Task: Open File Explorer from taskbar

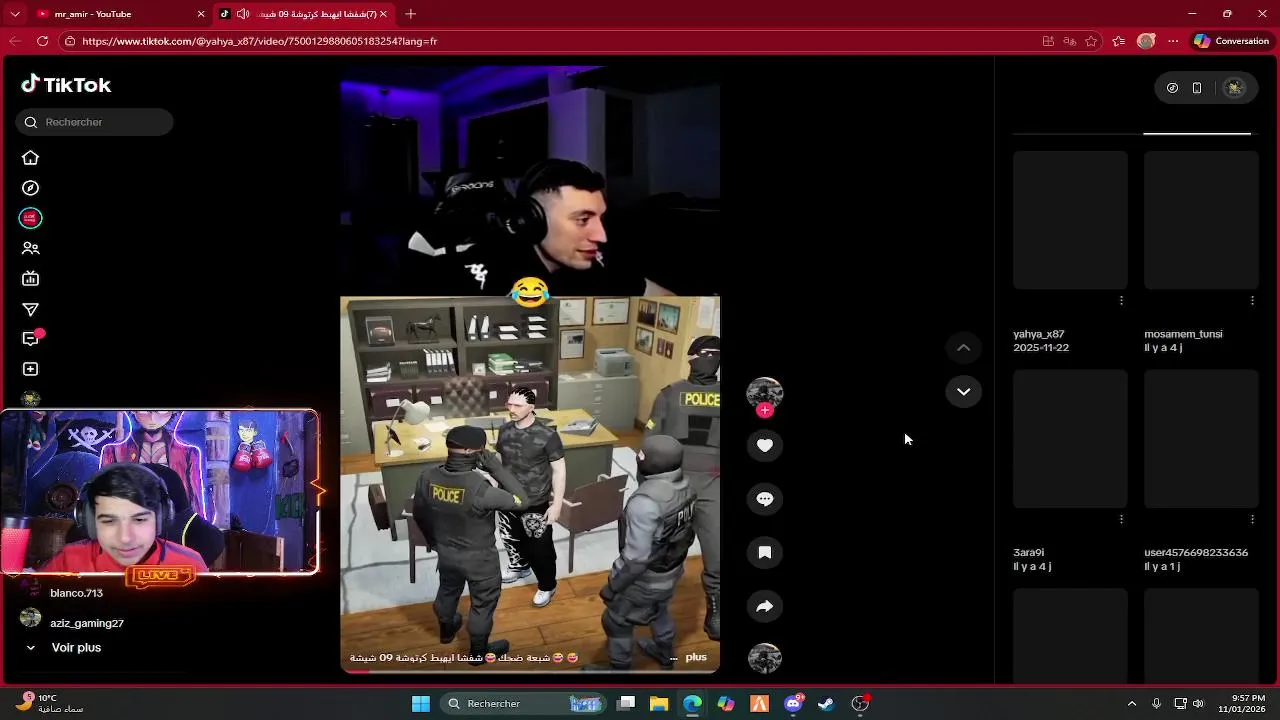Action: pos(659,704)
